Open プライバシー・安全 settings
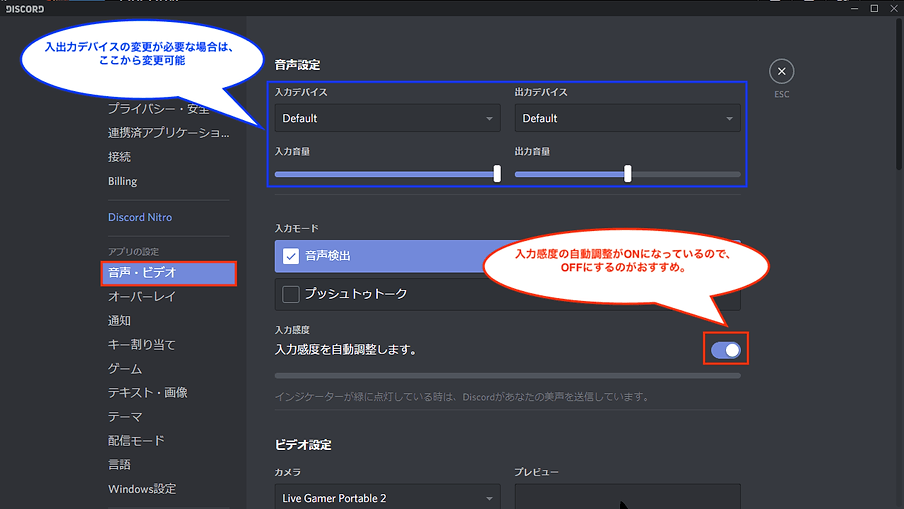 (x=159, y=108)
